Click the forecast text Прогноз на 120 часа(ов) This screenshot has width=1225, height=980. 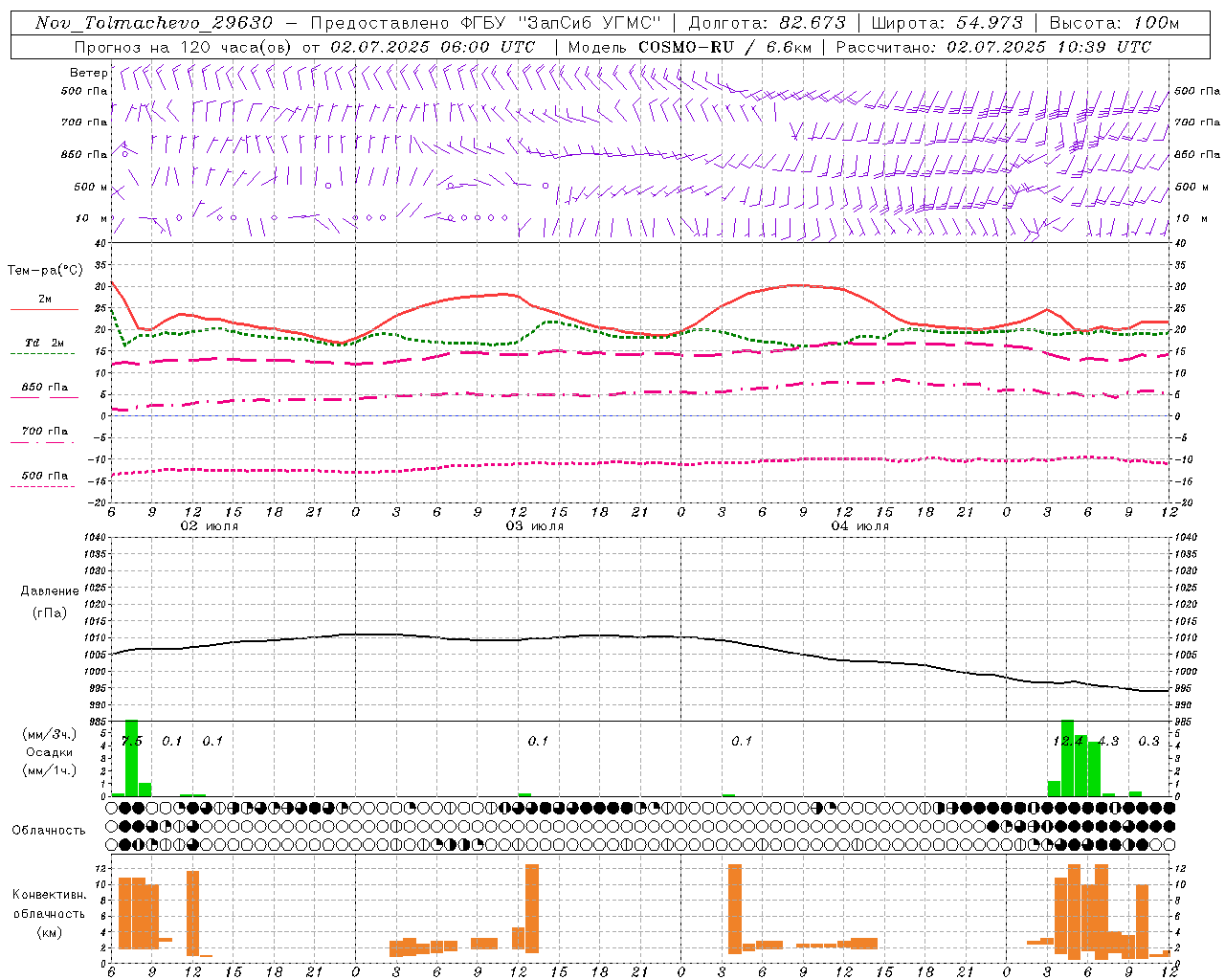183,47
